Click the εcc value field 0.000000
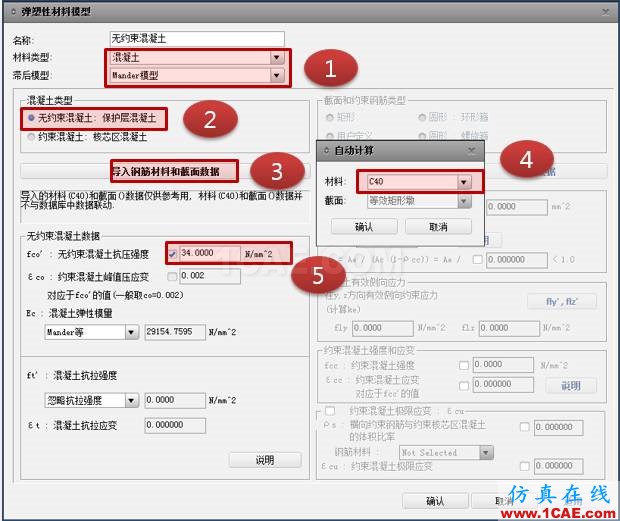The image size is (620, 521). click(503, 385)
